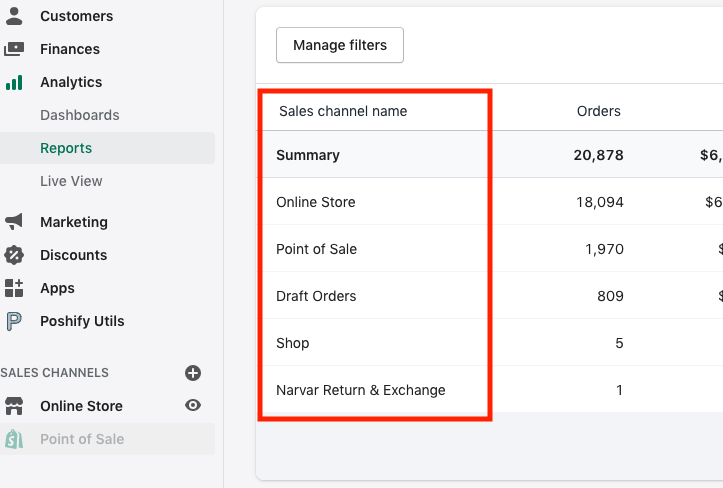Screen dimensions: 723x488
Task: Click the Point of Sale bag icon
Action: (x=14, y=439)
